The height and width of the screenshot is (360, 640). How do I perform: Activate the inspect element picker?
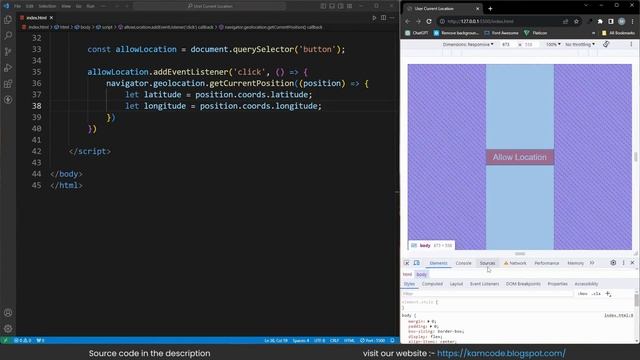[x=407, y=263]
